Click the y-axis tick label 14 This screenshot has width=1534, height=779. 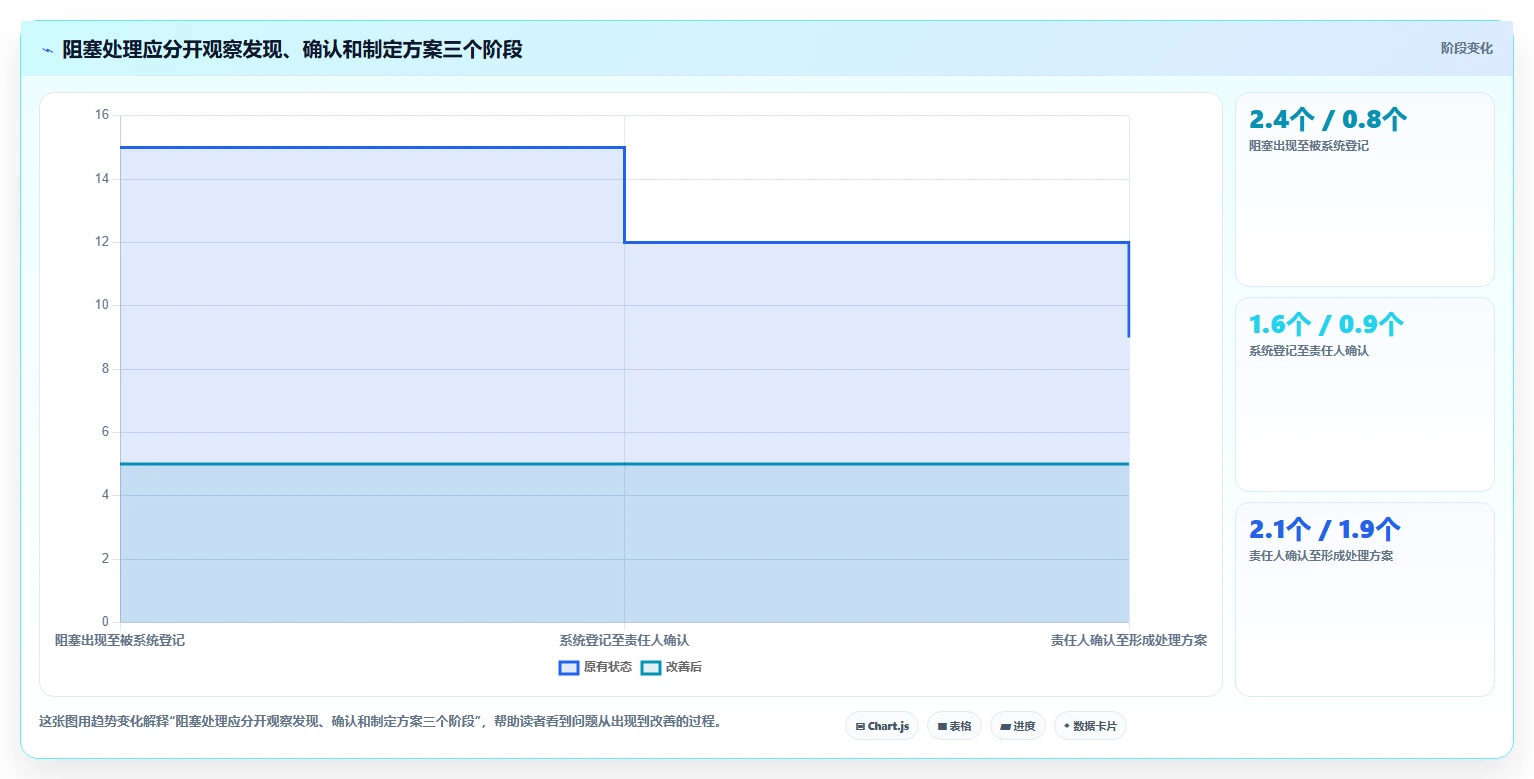pos(102,179)
